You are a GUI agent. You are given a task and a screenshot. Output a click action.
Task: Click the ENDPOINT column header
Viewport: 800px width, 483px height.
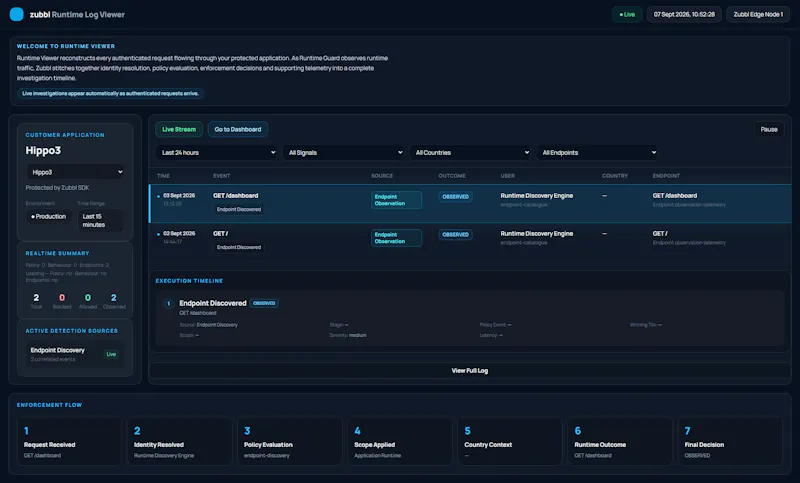click(x=666, y=176)
